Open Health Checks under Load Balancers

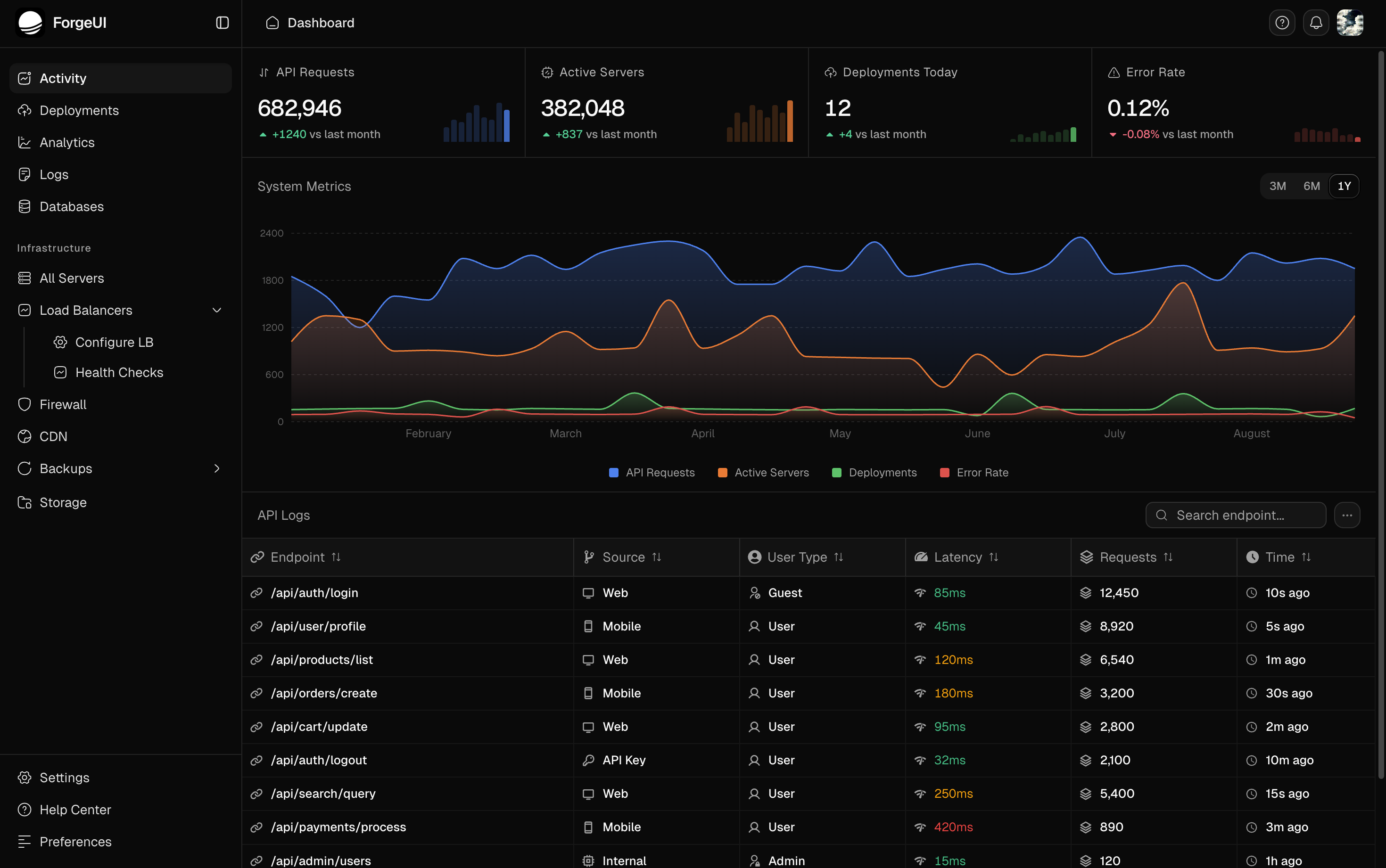[119, 373]
